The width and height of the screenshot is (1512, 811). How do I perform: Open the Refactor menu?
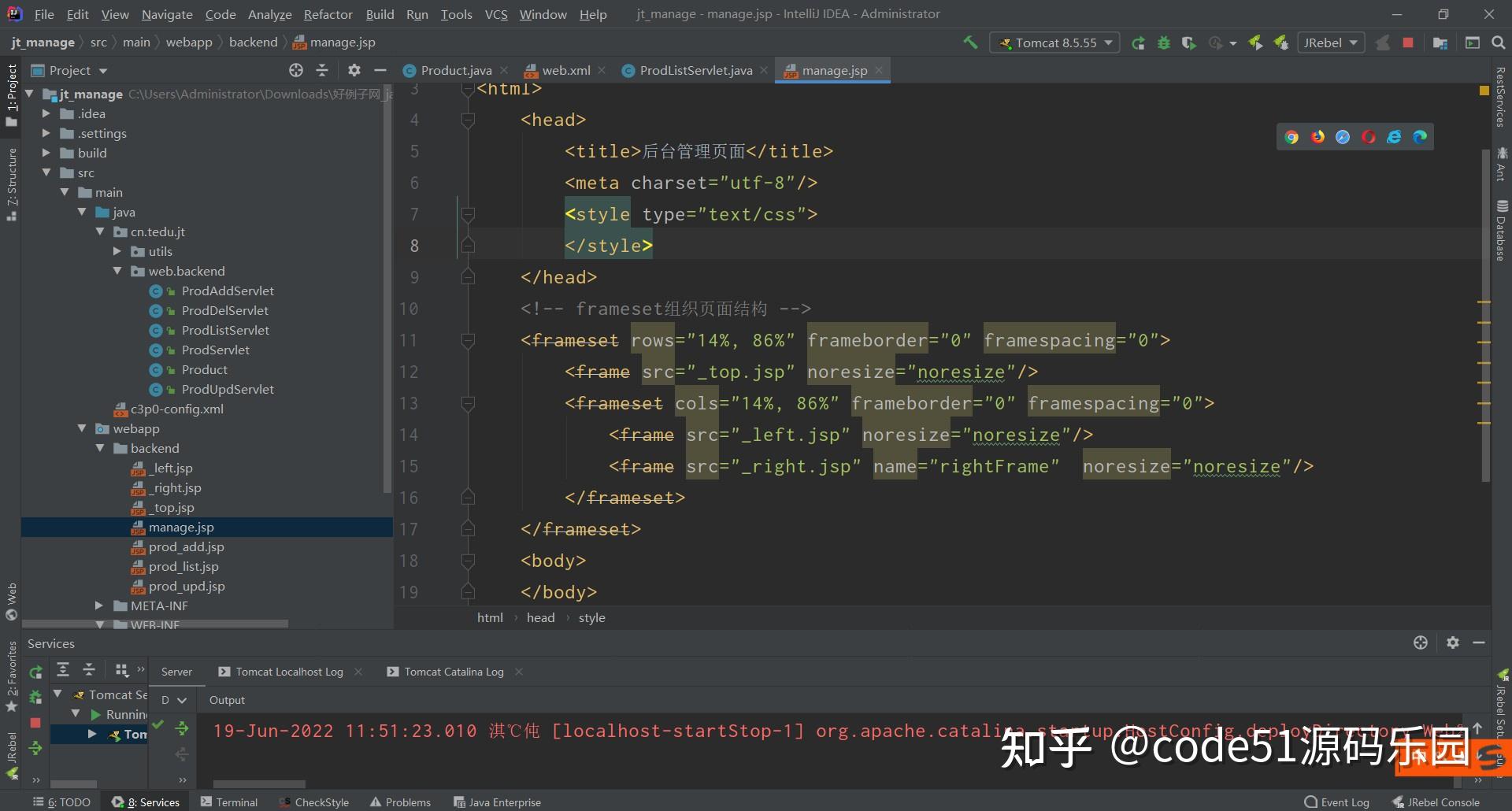(328, 14)
